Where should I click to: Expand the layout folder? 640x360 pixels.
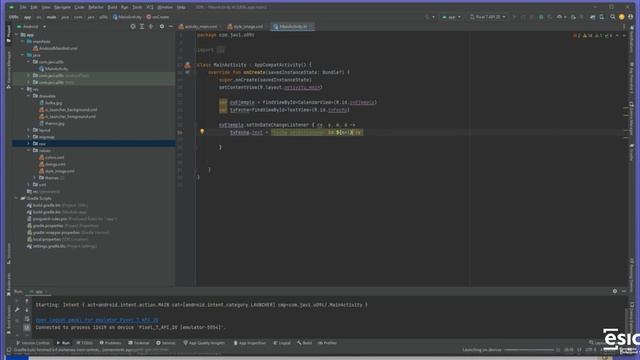click(29, 130)
